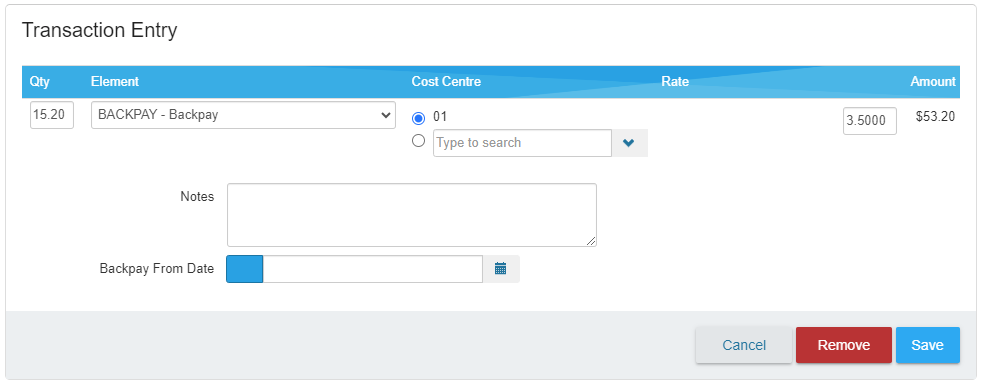The width and height of the screenshot is (982, 384).
Task: Click the blue box beside Backpay From Date
Action: click(x=244, y=269)
